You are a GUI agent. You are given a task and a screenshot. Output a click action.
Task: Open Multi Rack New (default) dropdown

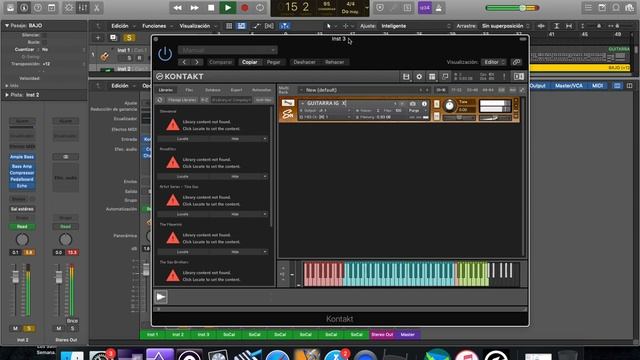coord(363,90)
